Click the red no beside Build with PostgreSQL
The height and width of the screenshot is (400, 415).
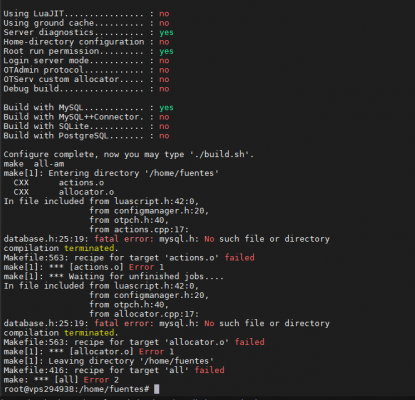click(164, 136)
